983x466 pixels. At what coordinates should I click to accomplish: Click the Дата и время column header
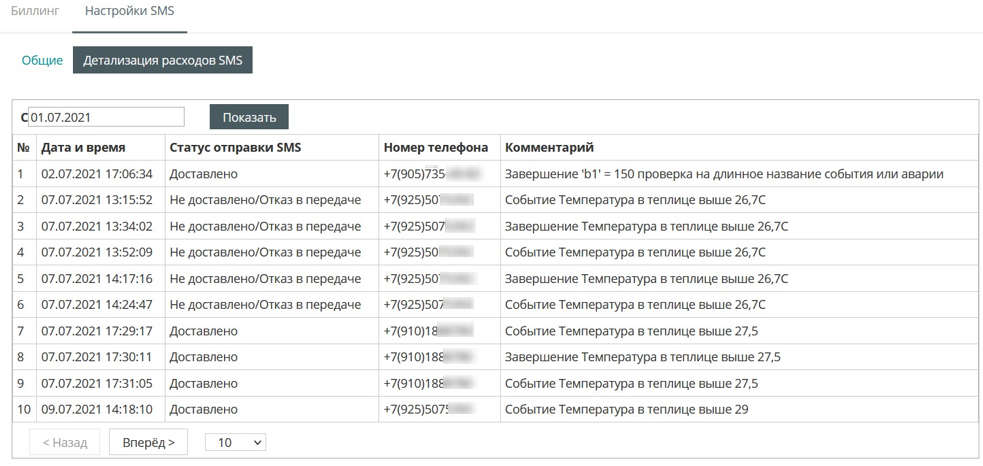(x=83, y=148)
